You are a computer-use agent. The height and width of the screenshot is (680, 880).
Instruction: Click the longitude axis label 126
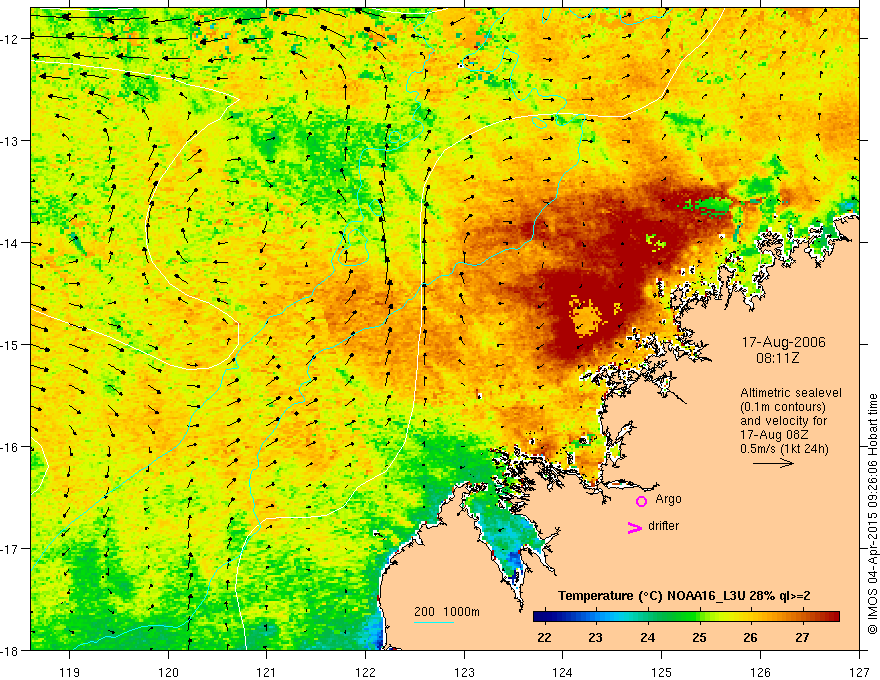coord(760,672)
